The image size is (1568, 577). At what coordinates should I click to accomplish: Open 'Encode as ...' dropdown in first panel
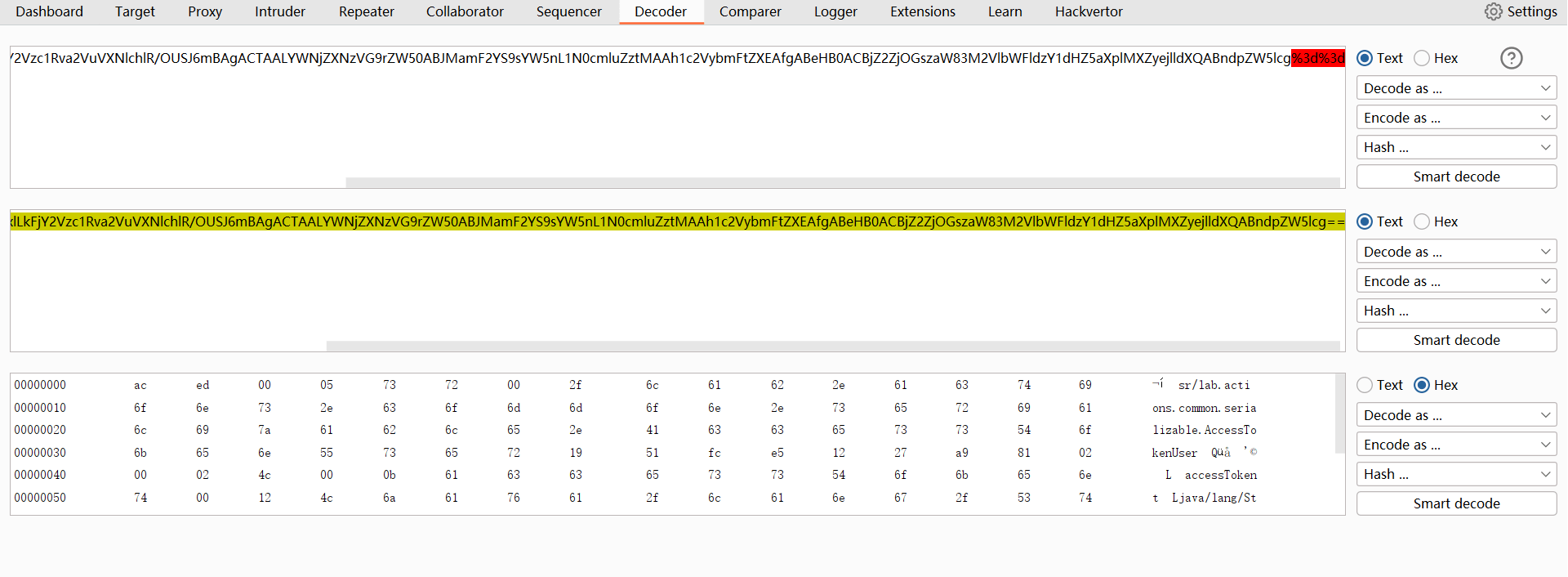pyautogui.click(x=1456, y=118)
